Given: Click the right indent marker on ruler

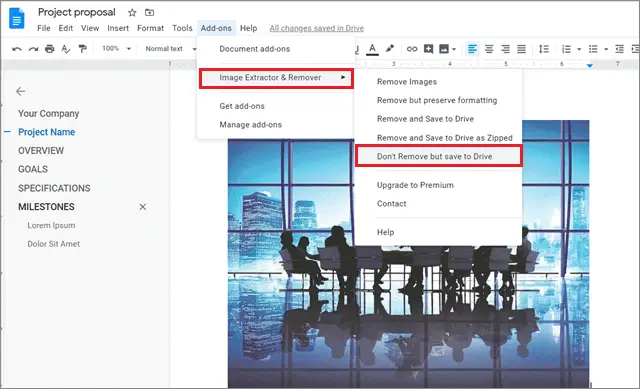Looking at the screenshot, I should point(589,65).
